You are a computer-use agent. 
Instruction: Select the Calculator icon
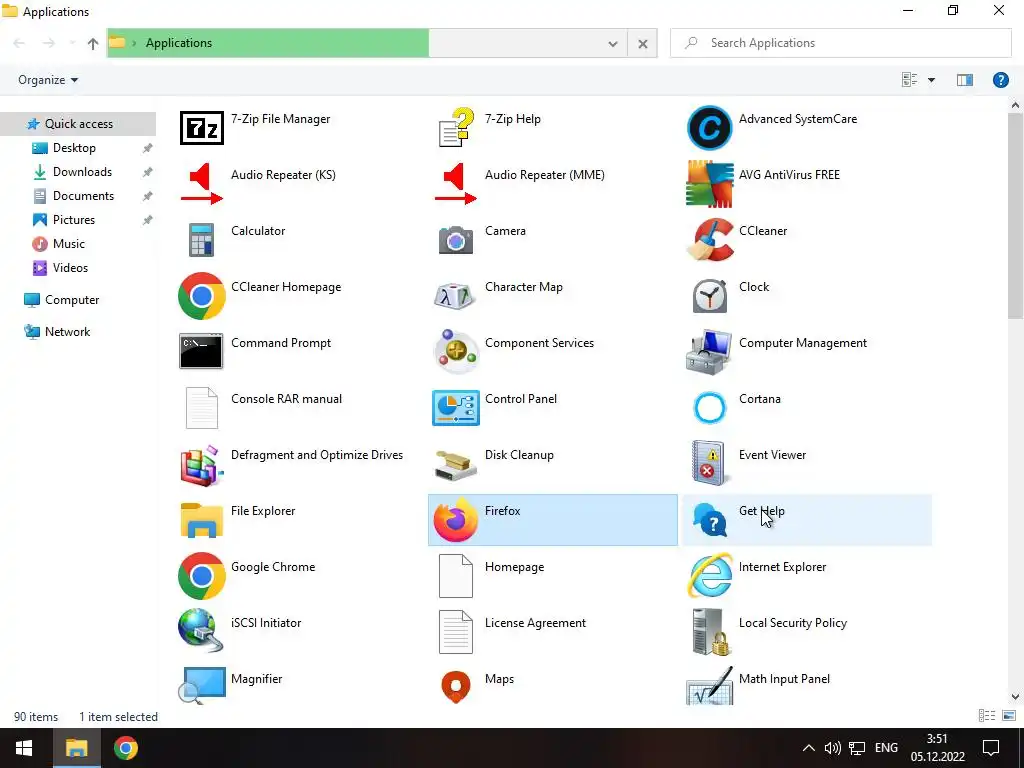pos(202,240)
